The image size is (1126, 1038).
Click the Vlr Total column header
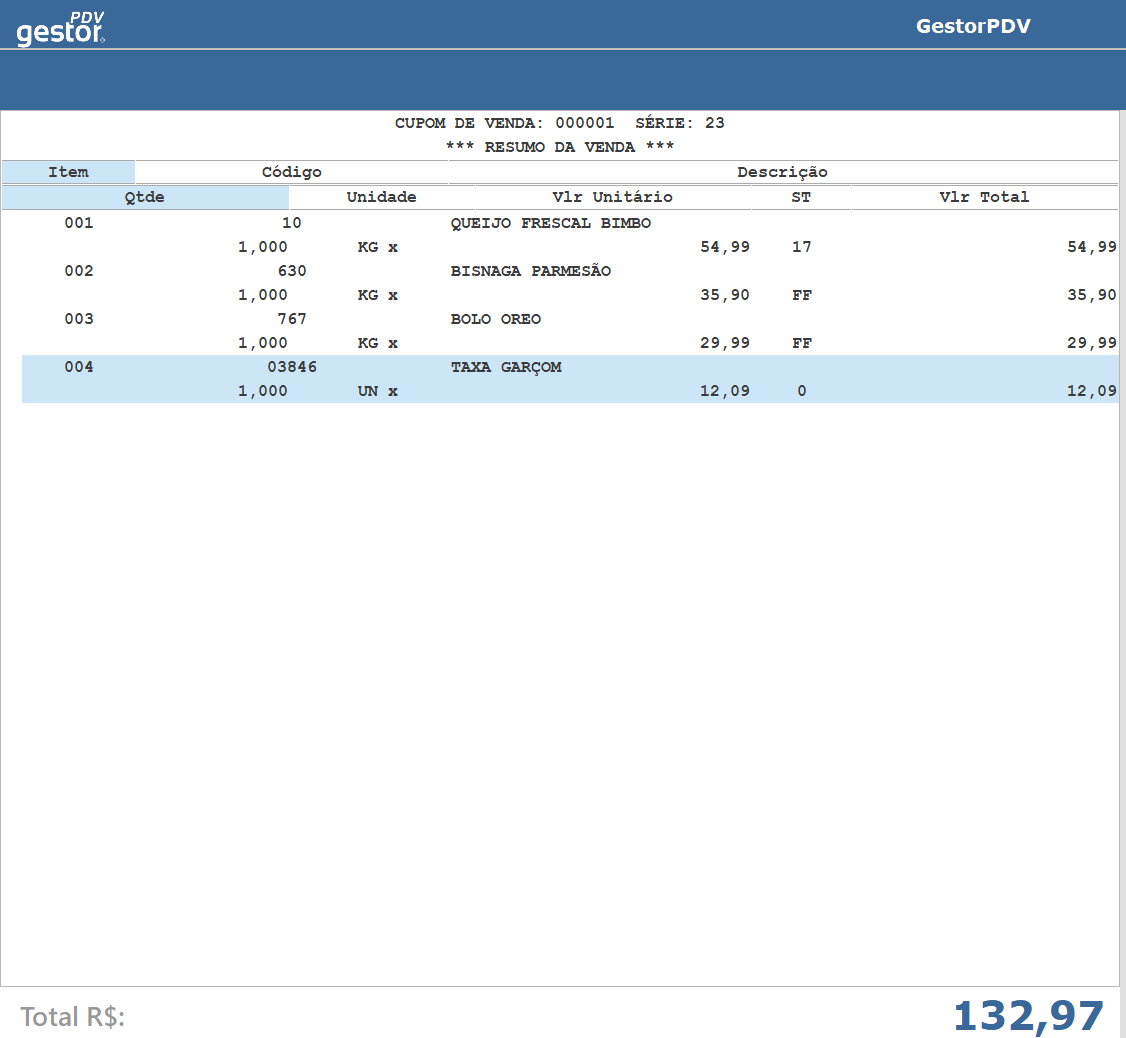(983, 197)
